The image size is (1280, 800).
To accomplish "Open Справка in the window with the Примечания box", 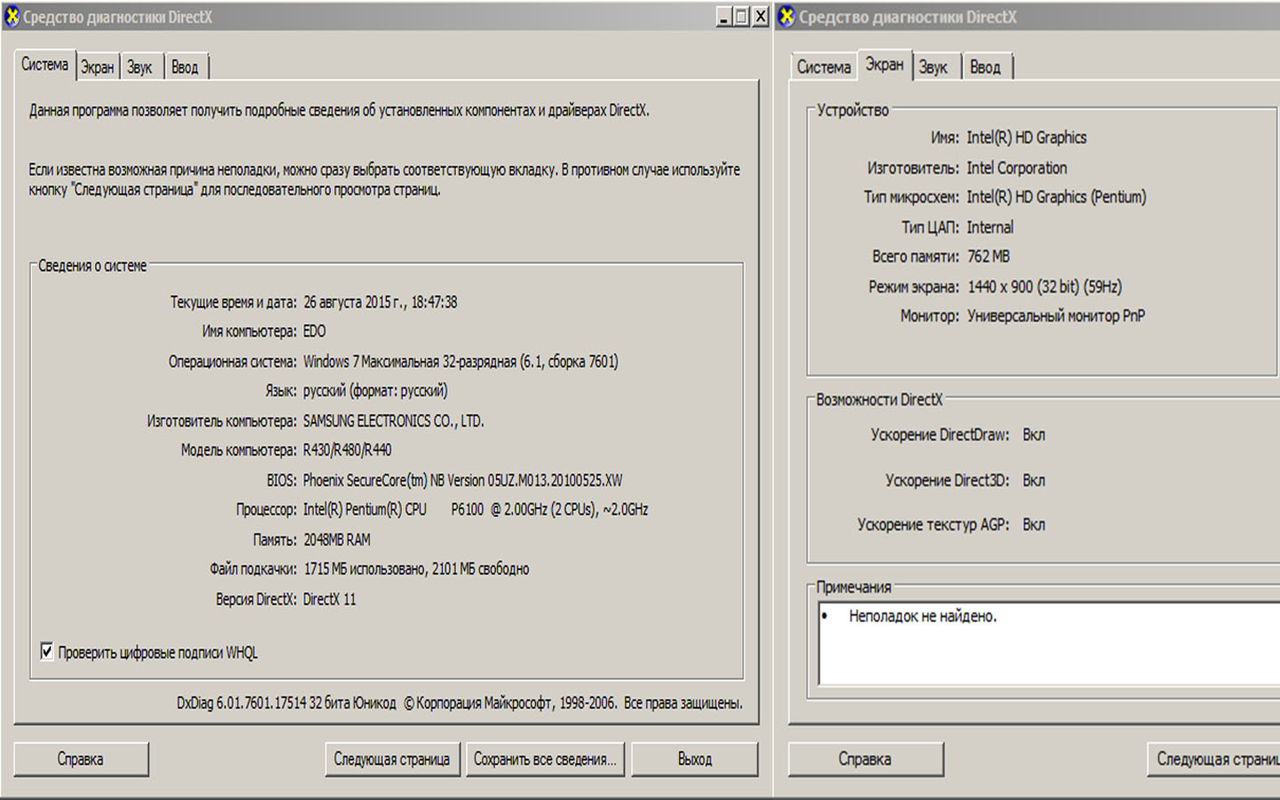I will 865,759.
